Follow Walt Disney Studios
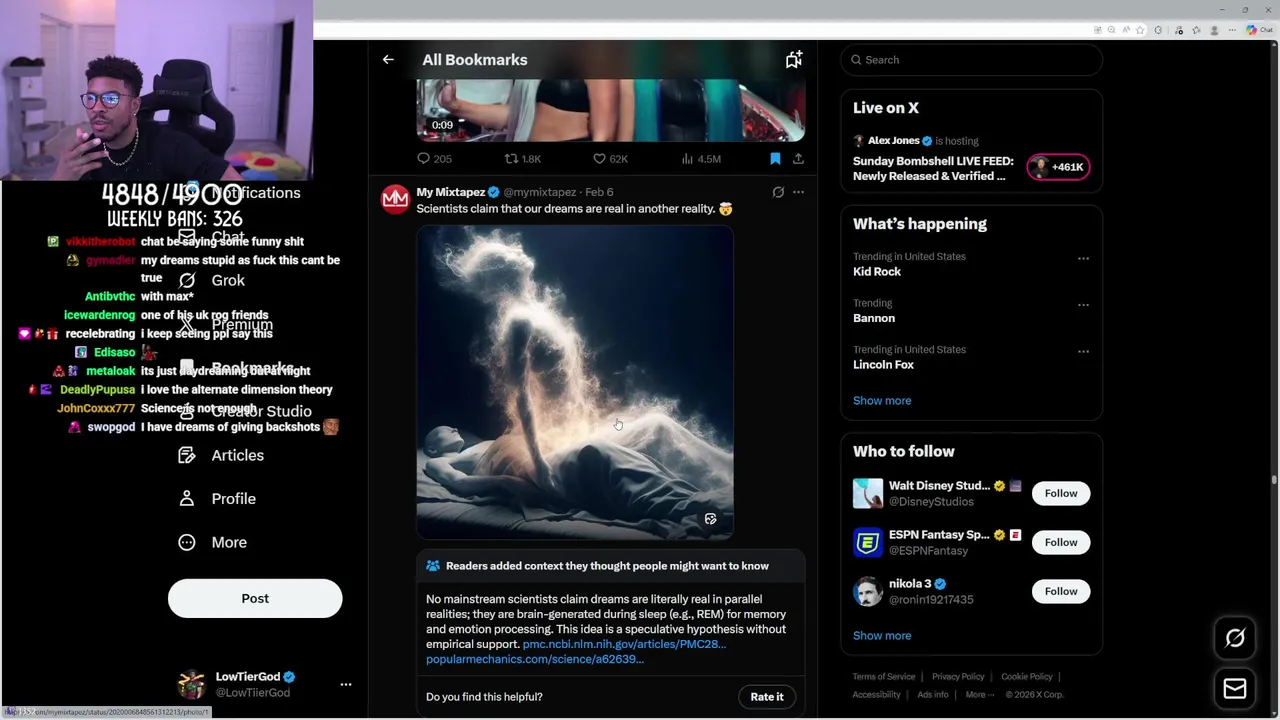Image resolution: width=1280 pixels, height=720 pixels. click(1061, 493)
